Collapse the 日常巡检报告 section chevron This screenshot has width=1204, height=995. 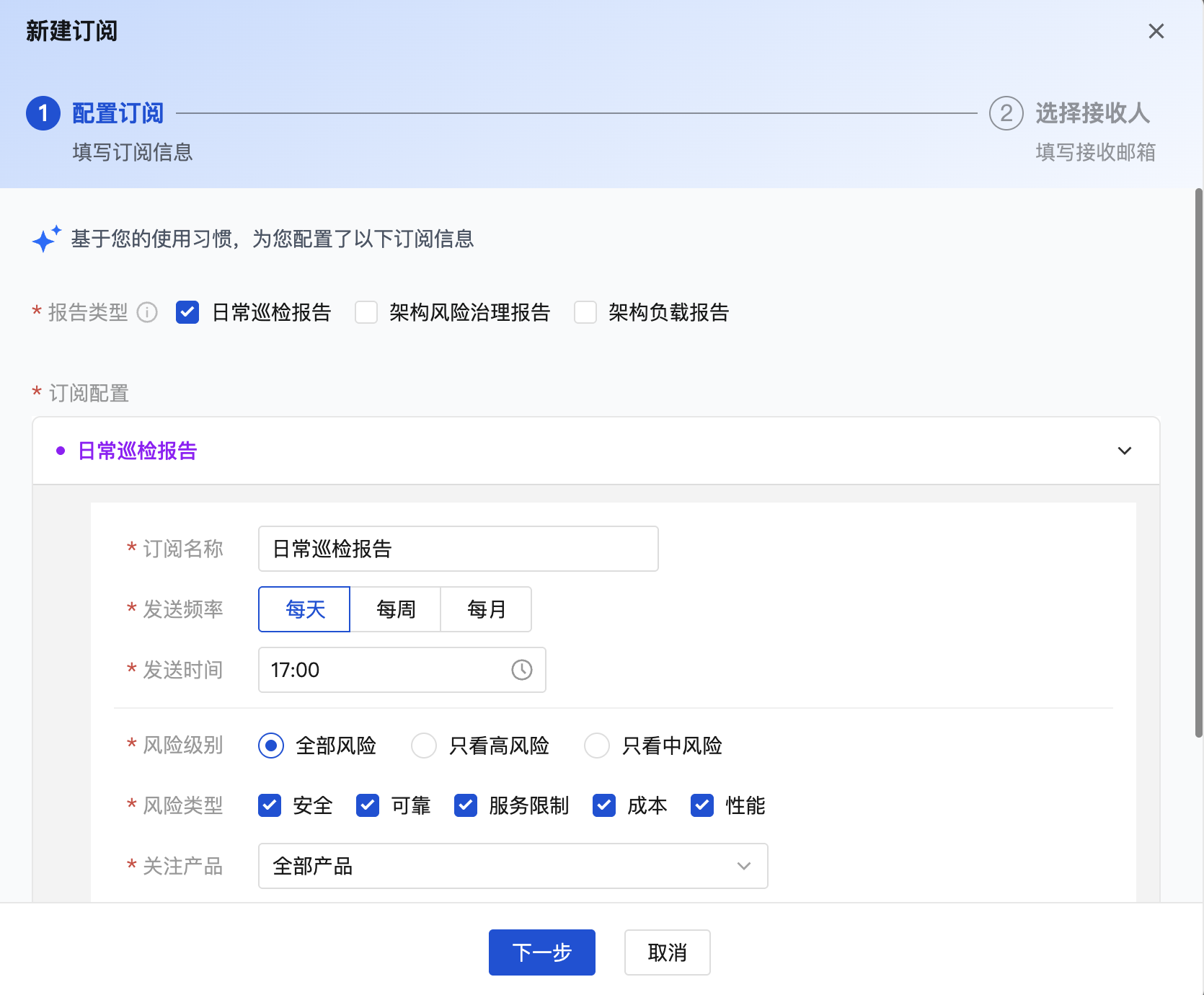point(1124,451)
